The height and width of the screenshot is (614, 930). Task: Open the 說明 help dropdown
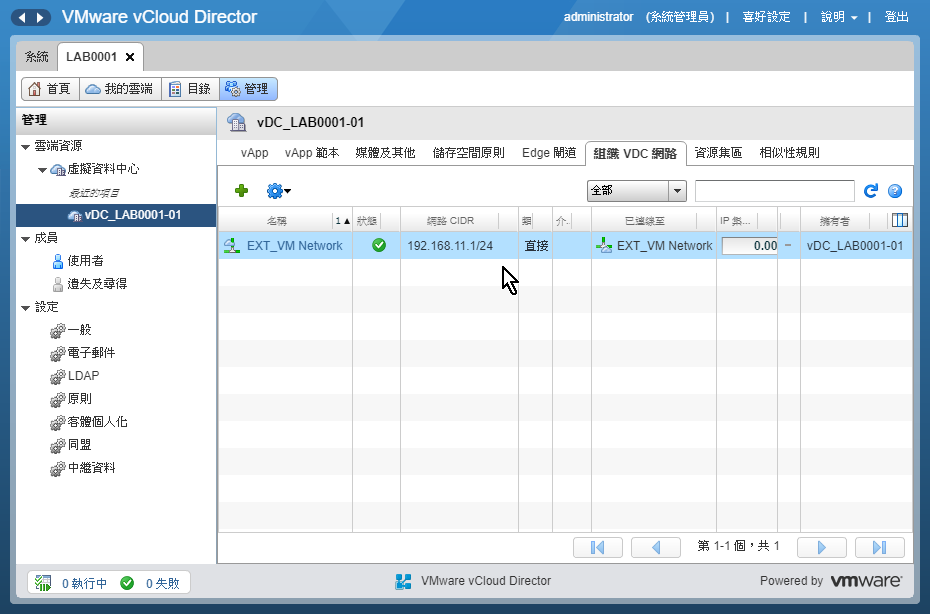pos(839,17)
